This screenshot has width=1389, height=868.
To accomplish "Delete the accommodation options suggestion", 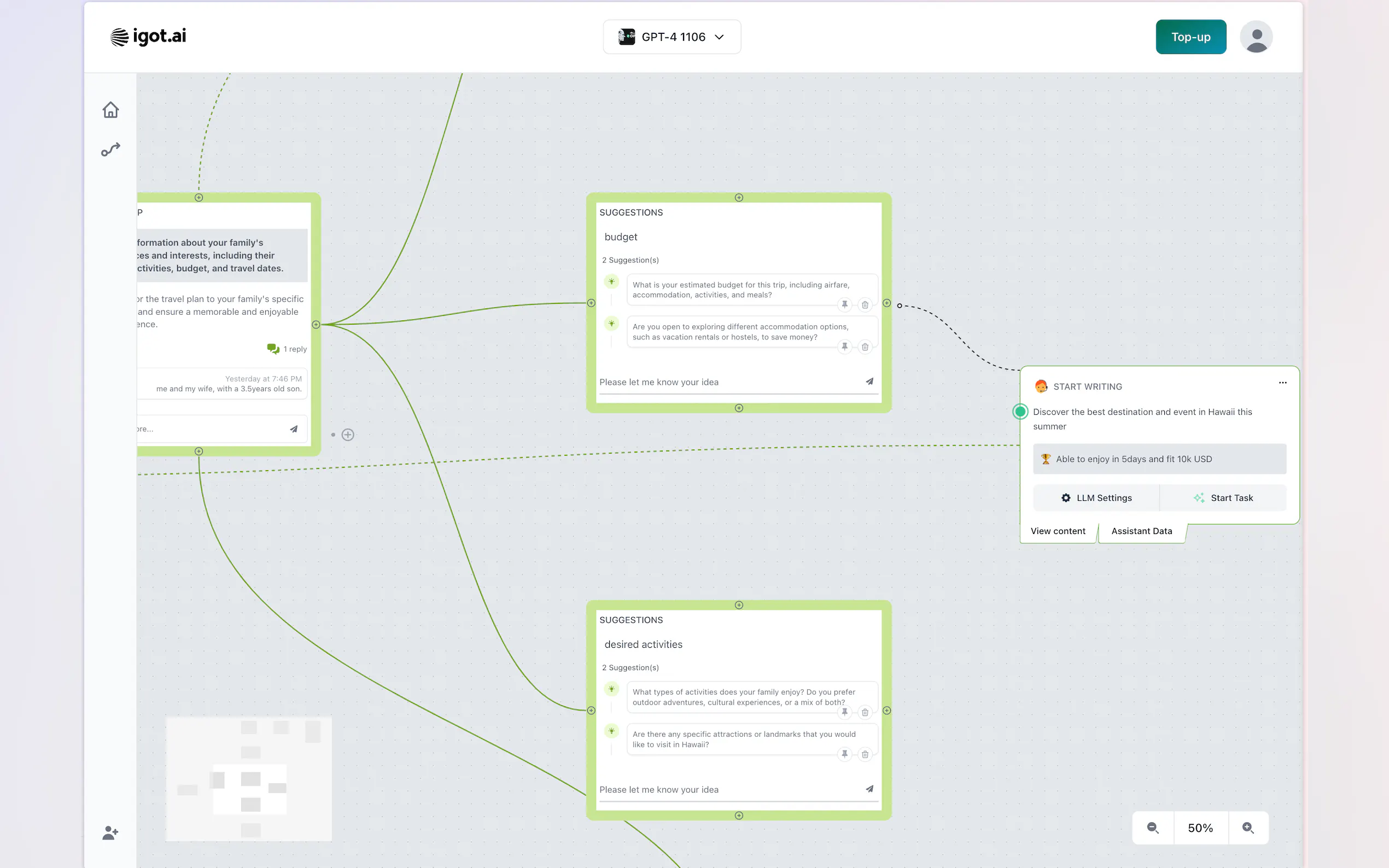I will pyautogui.click(x=865, y=347).
